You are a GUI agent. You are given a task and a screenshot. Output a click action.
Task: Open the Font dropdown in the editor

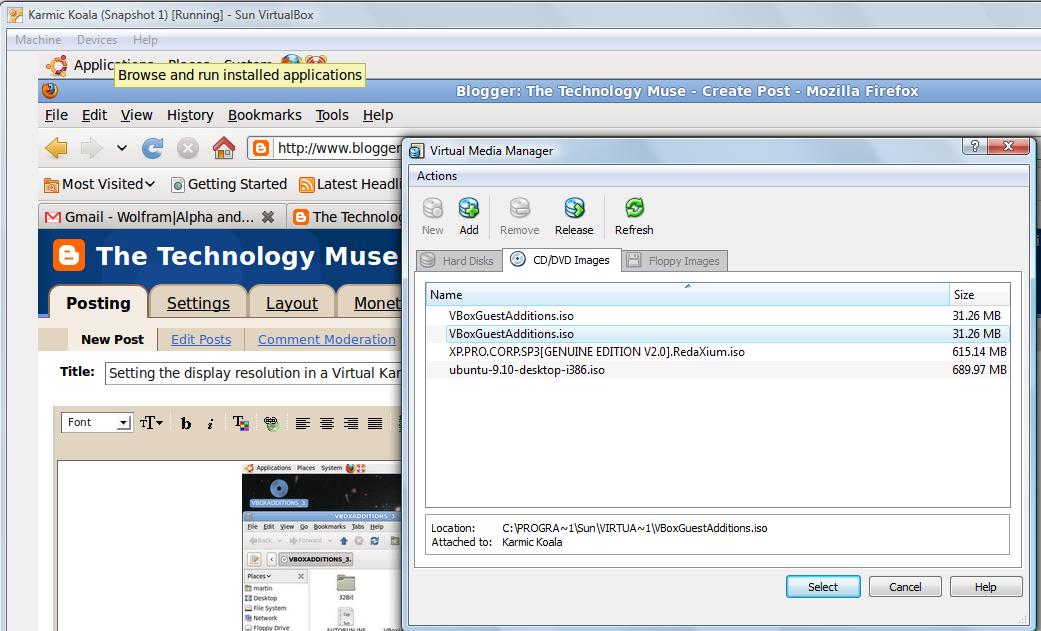[96, 422]
